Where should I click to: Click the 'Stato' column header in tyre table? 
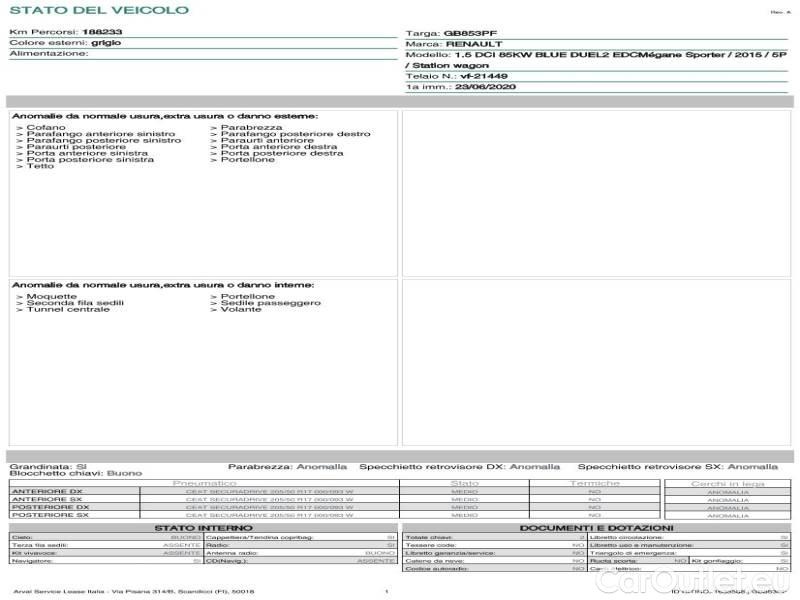pyautogui.click(x=464, y=483)
